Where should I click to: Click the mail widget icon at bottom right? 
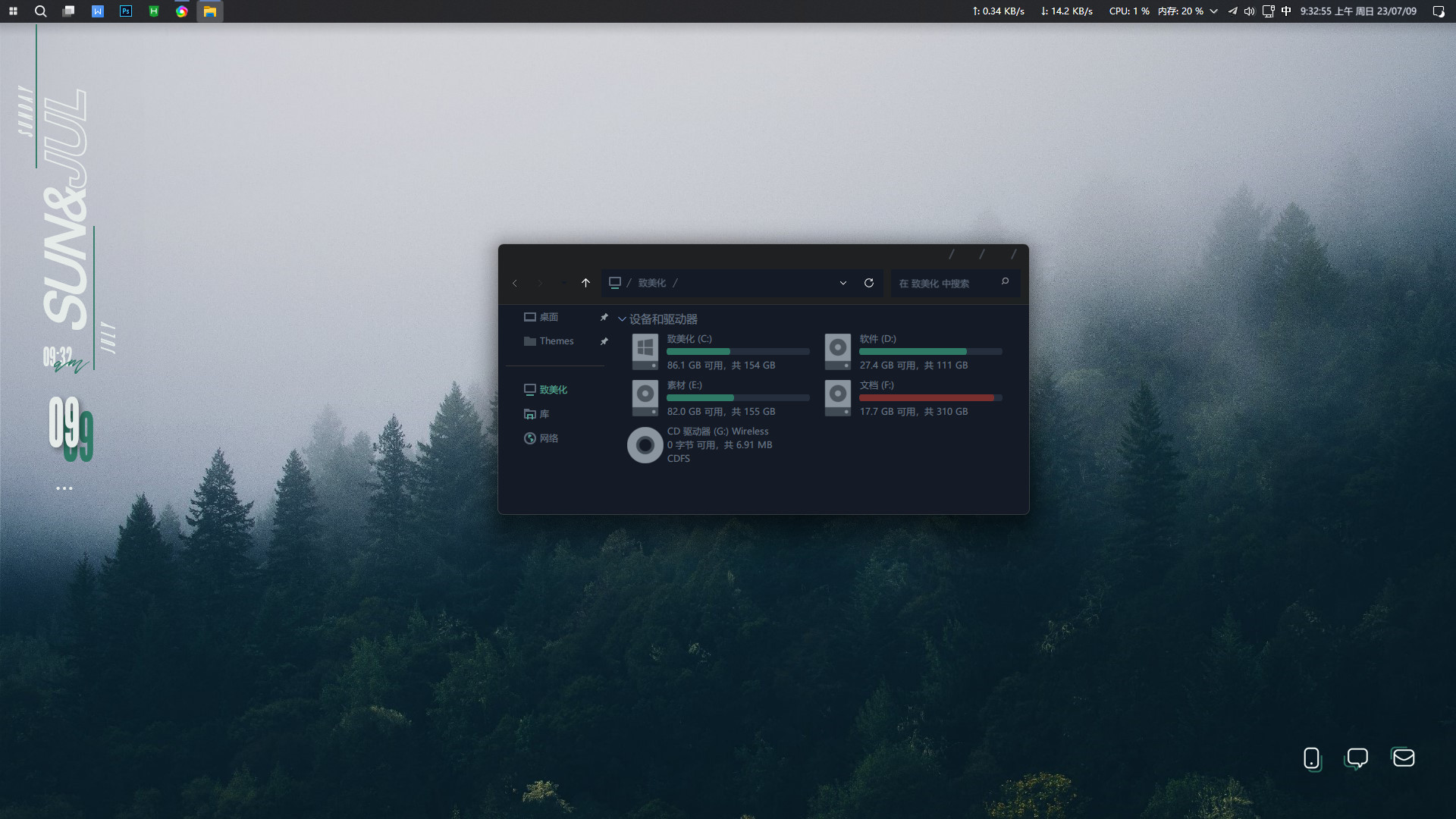1404,758
